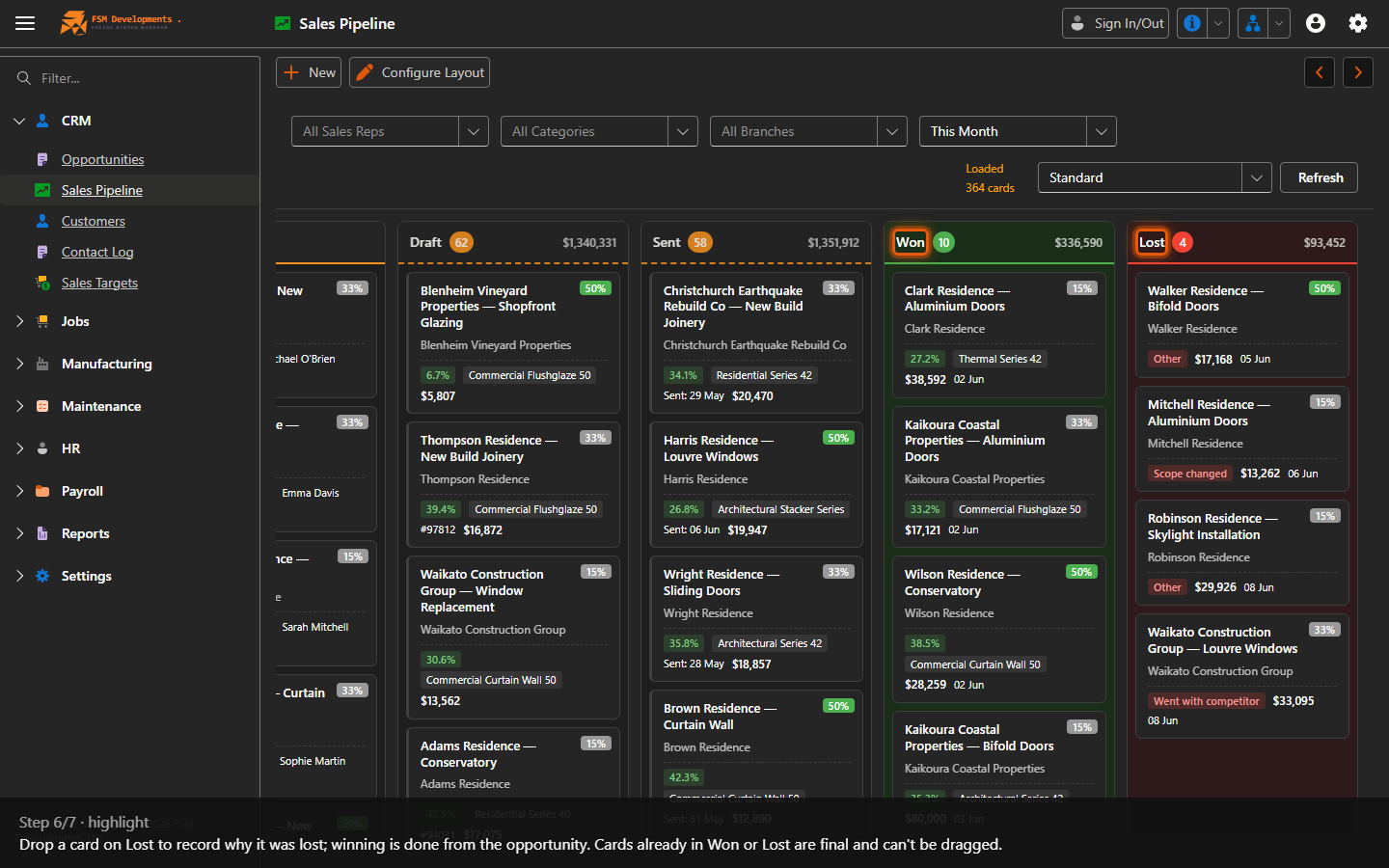Click the Contact Log sidebar icon
Viewport: 1389px width, 868px height.
pos(42,252)
